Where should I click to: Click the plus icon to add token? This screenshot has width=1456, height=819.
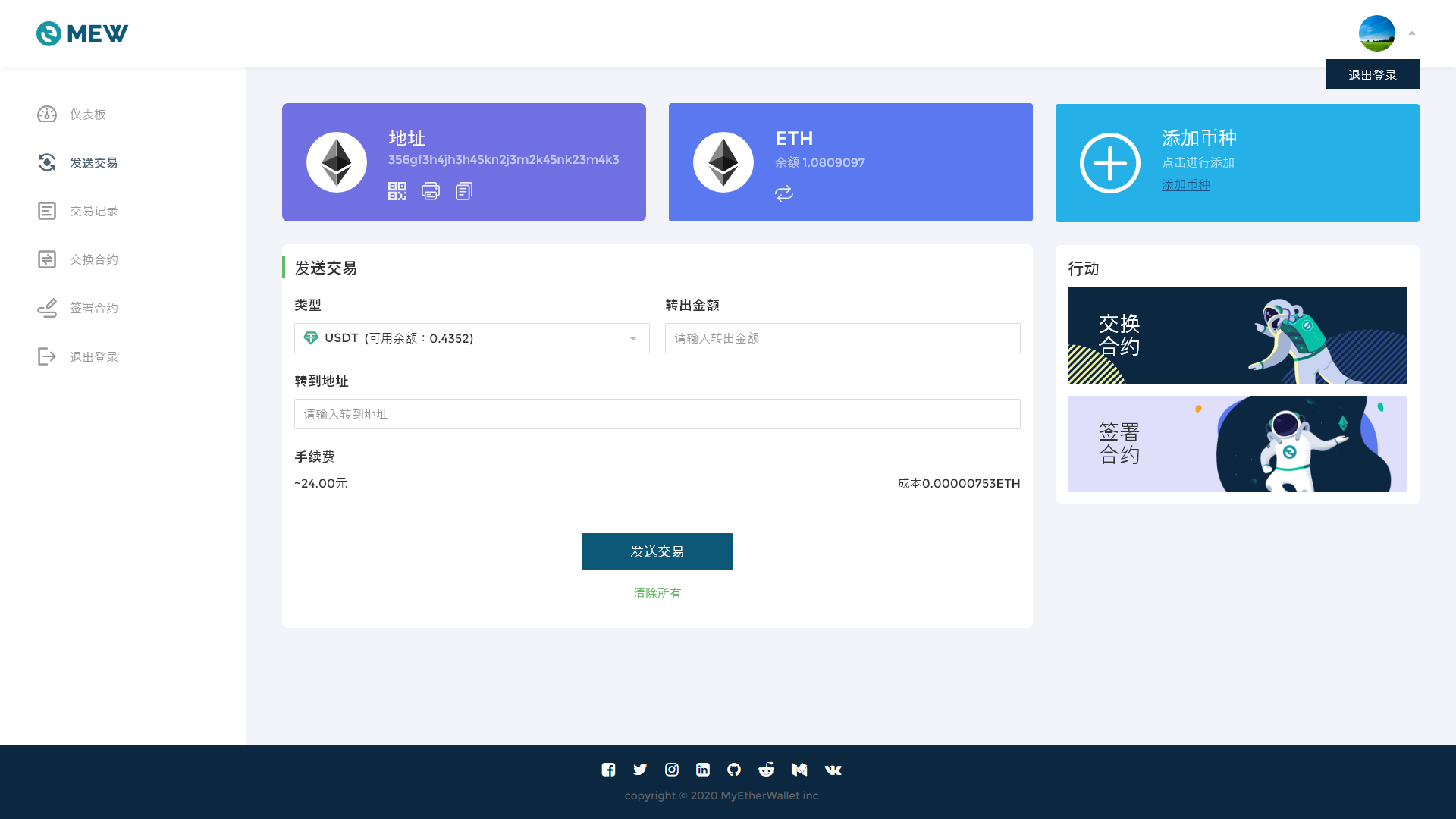pyautogui.click(x=1109, y=163)
